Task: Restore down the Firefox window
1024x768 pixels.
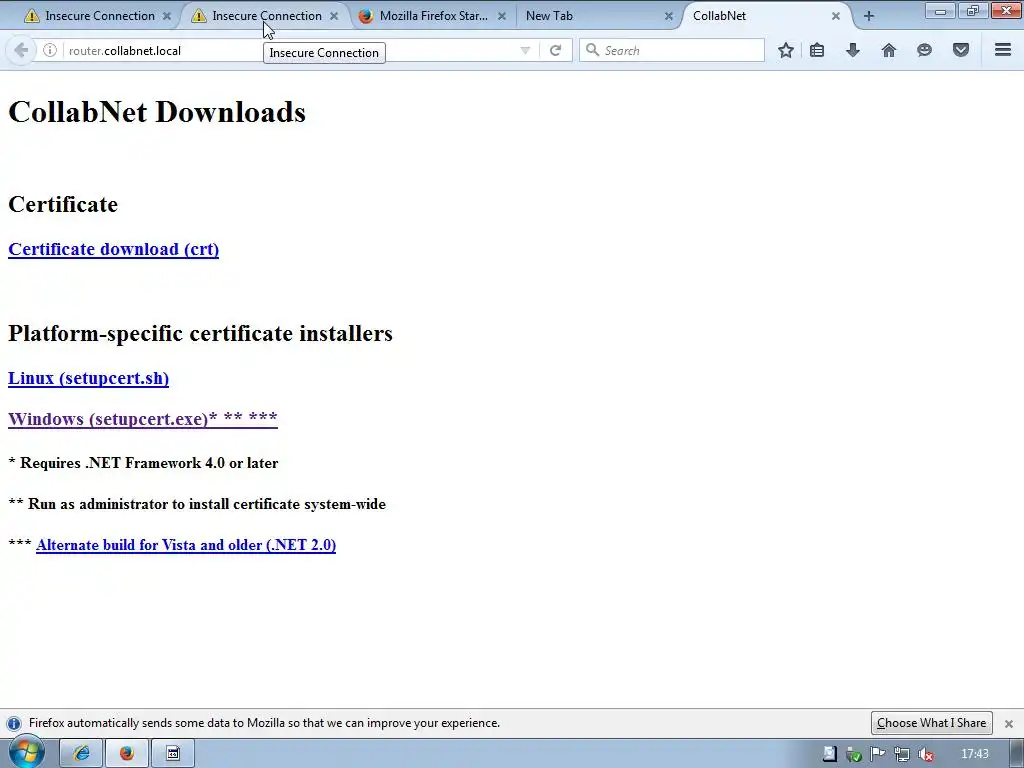Action: click(x=972, y=11)
